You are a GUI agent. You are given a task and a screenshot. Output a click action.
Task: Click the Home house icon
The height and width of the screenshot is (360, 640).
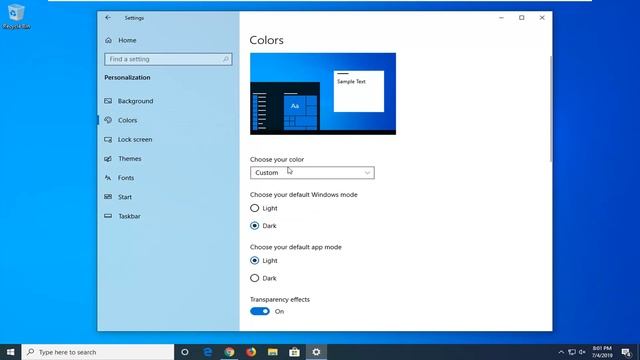coord(108,40)
